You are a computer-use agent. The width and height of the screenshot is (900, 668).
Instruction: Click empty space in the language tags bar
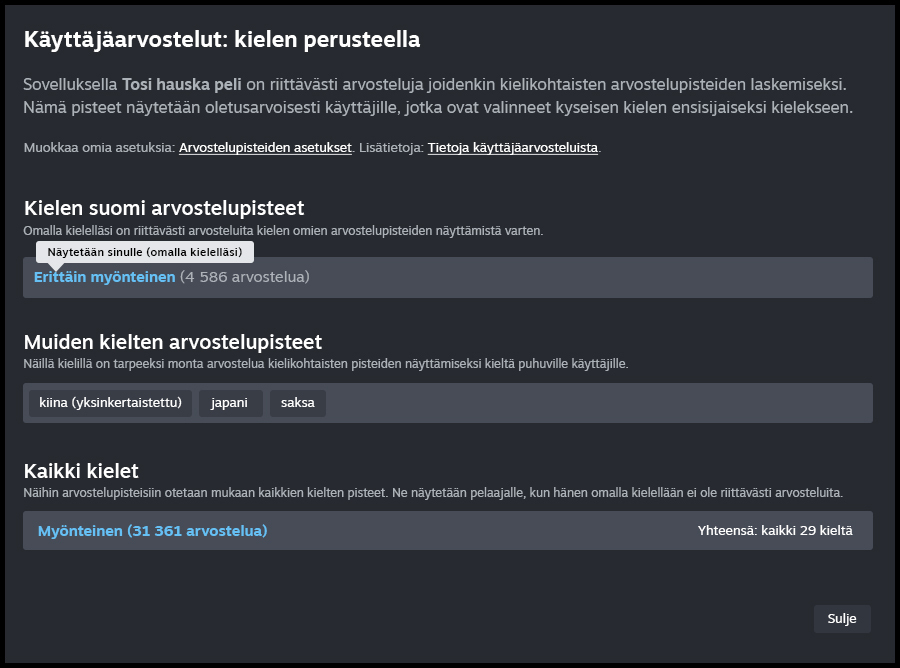[600, 403]
